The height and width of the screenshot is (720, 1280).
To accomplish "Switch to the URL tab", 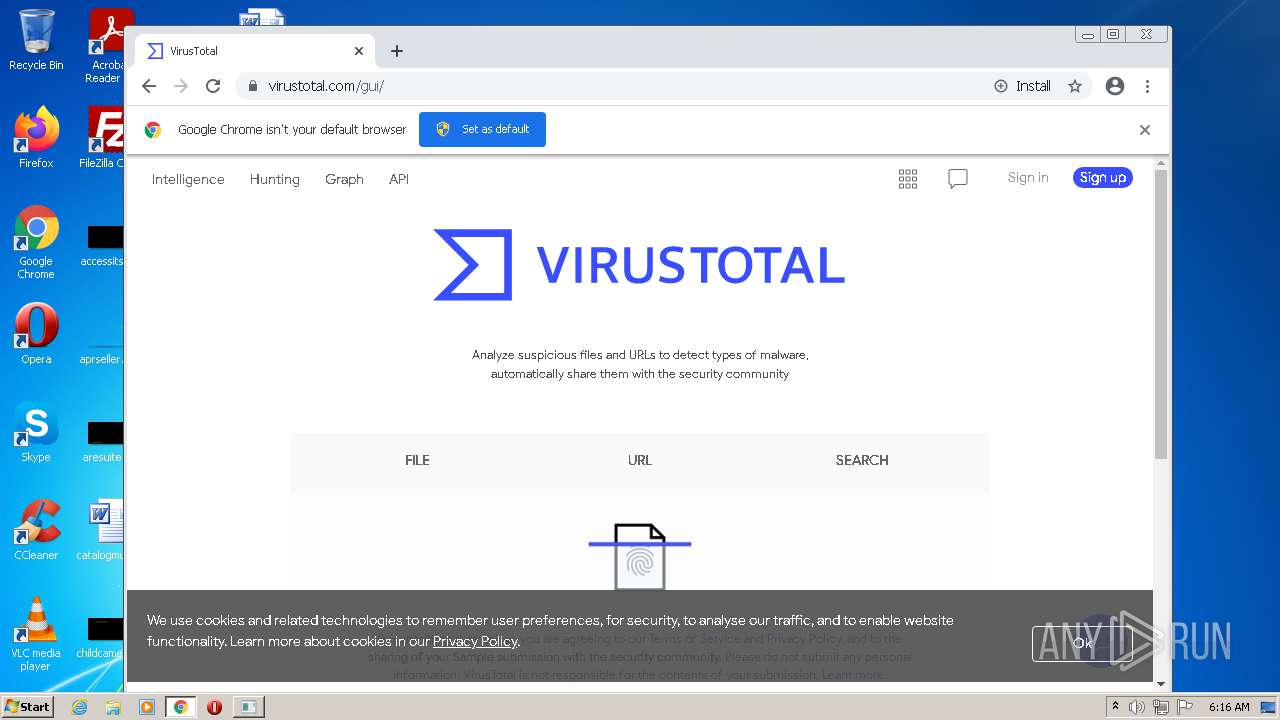I will point(640,460).
